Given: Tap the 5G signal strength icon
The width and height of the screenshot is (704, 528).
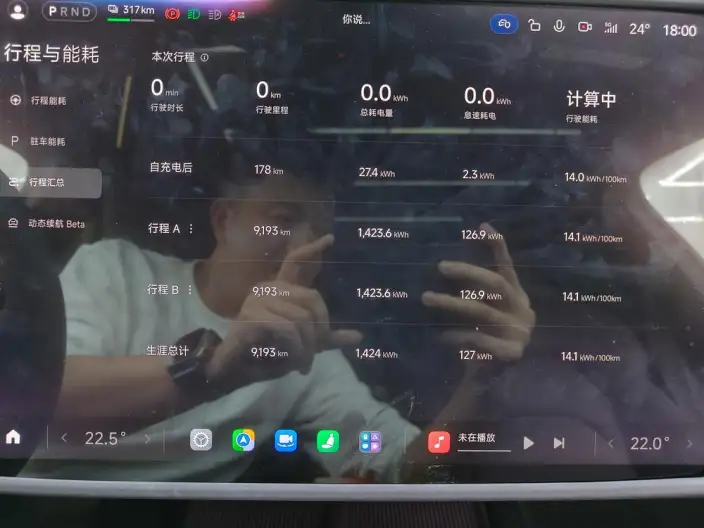Looking at the screenshot, I should [611, 28].
